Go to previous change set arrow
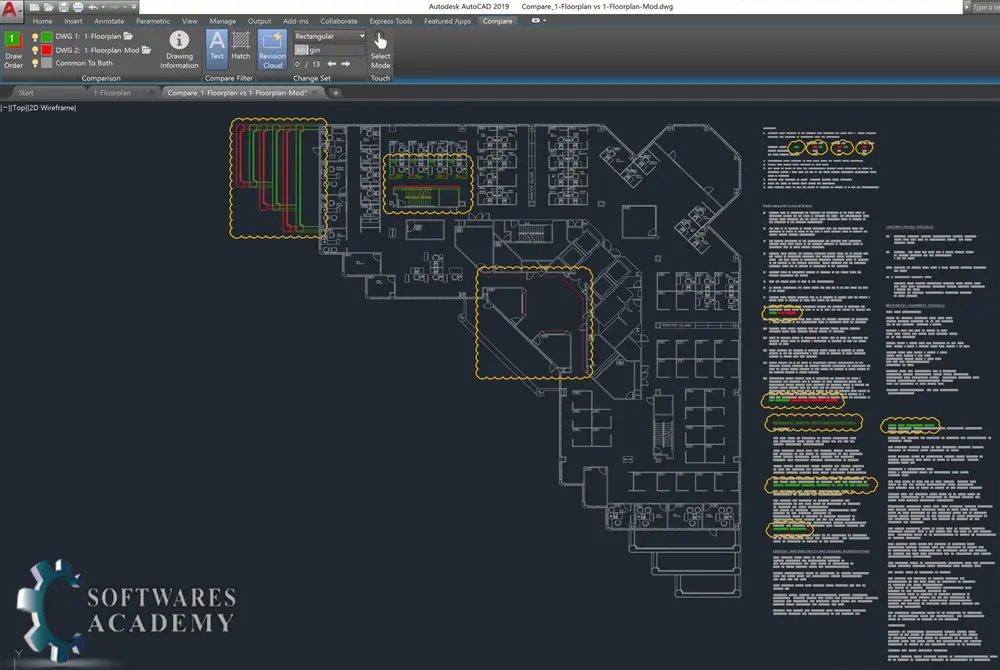Image resolution: width=1000 pixels, height=670 pixels. click(x=332, y=64)
